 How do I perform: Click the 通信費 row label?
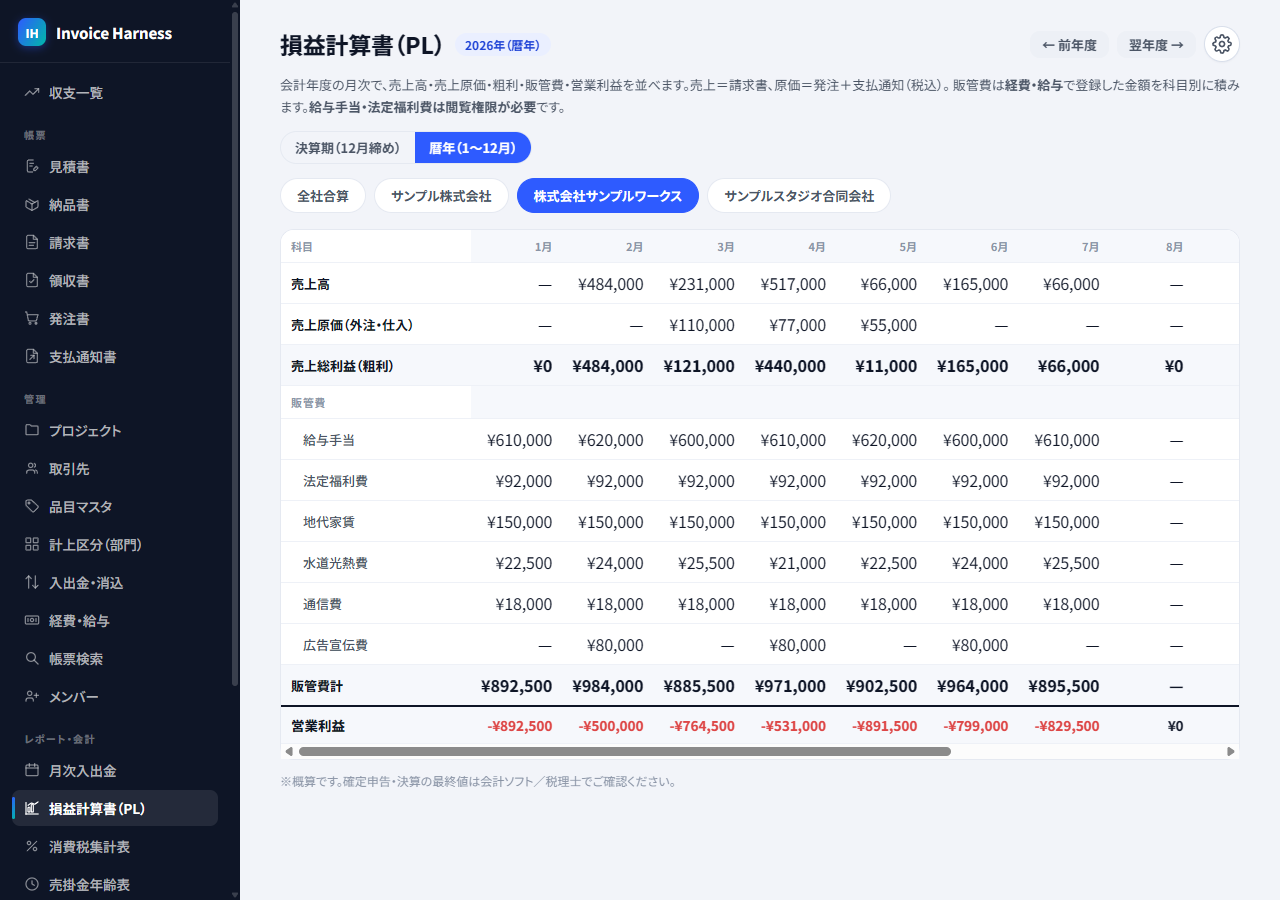[323, 604]
